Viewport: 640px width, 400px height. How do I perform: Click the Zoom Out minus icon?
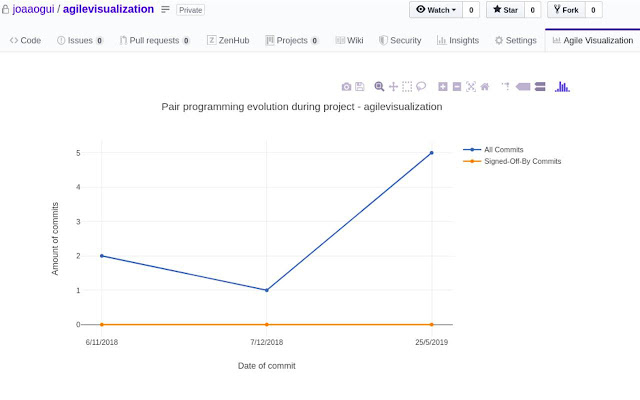(x=457, y=87)
